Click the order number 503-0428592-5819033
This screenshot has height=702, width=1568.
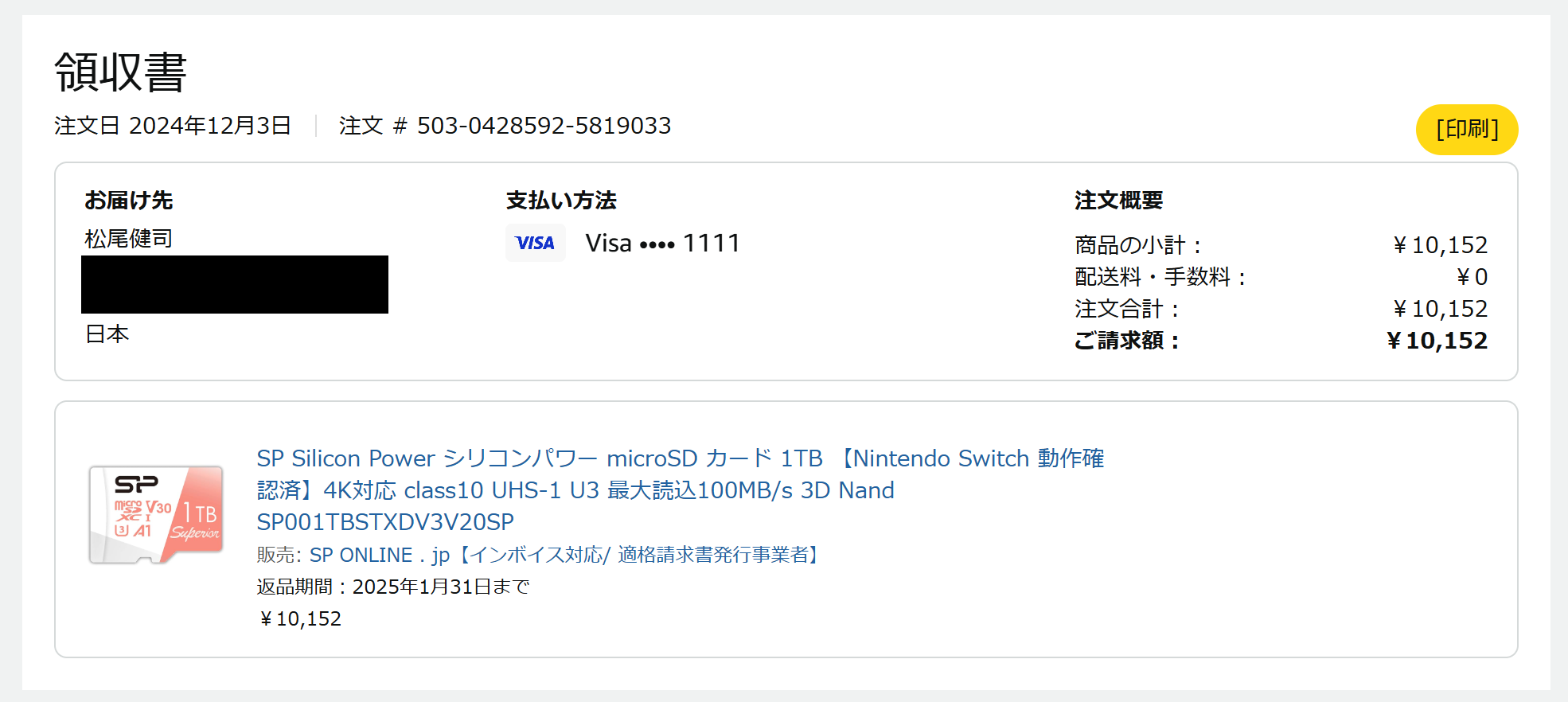click(544, 126)
